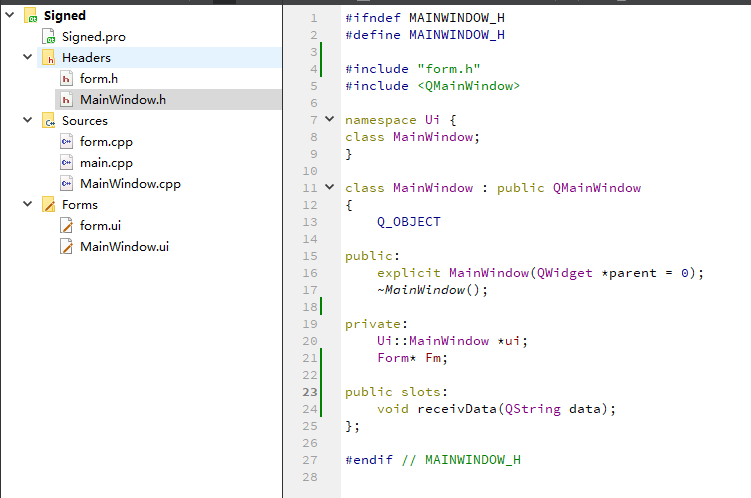This screenshot has height=498, width=751.
Task: Open main.cpp from the project tree
Action: pos(106,163)
